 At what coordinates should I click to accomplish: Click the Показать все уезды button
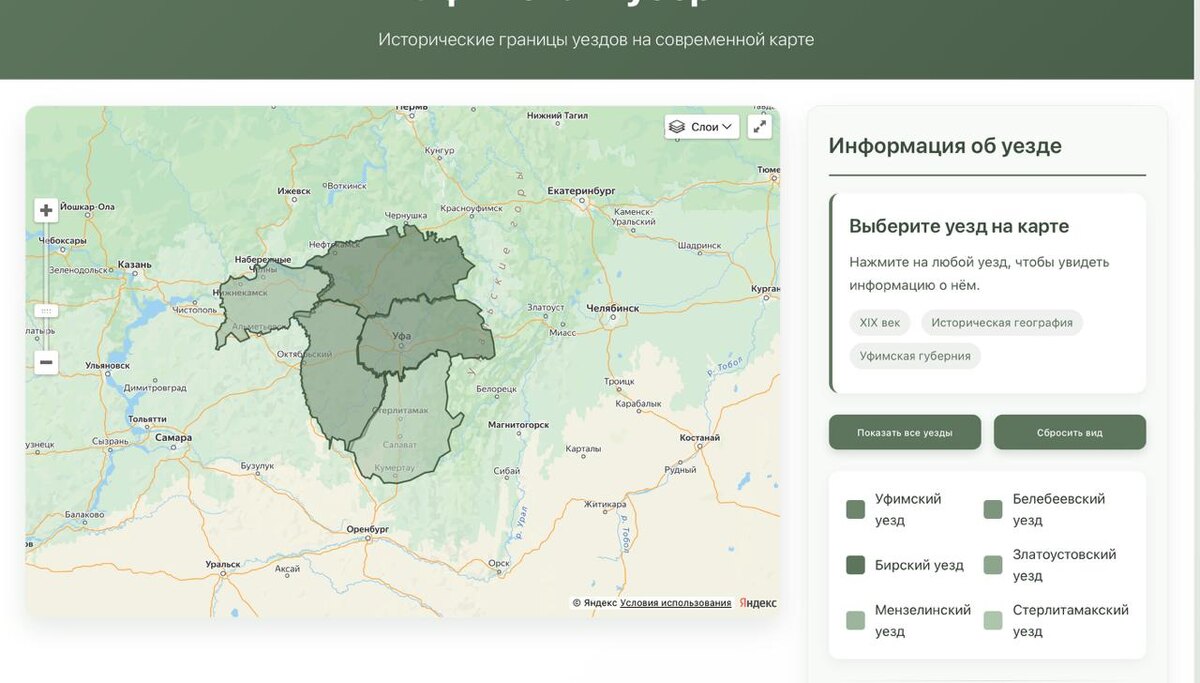pos(905,432)
